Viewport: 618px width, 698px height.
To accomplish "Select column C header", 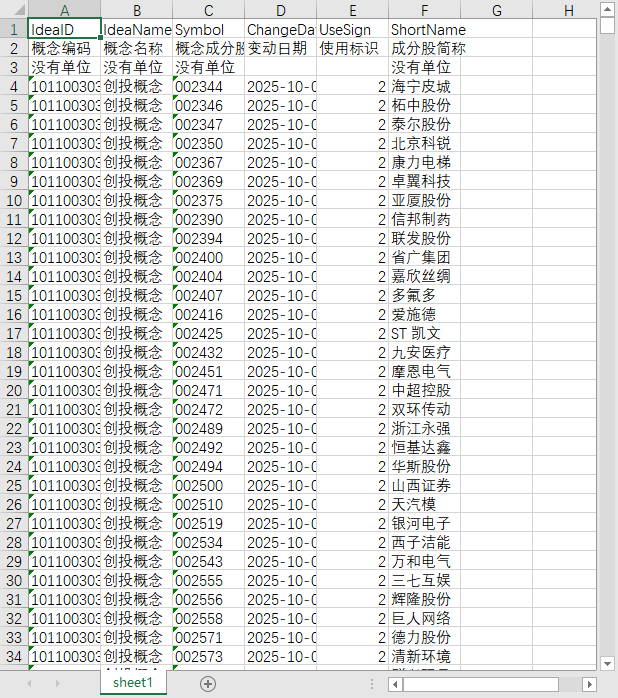I will click(x=208, y=10).
